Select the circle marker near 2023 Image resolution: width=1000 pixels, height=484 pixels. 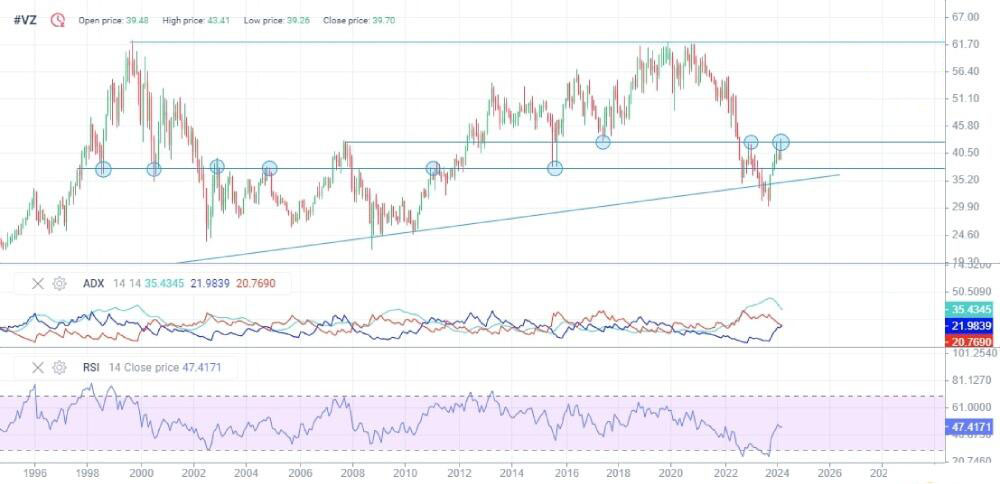[751, 142]
